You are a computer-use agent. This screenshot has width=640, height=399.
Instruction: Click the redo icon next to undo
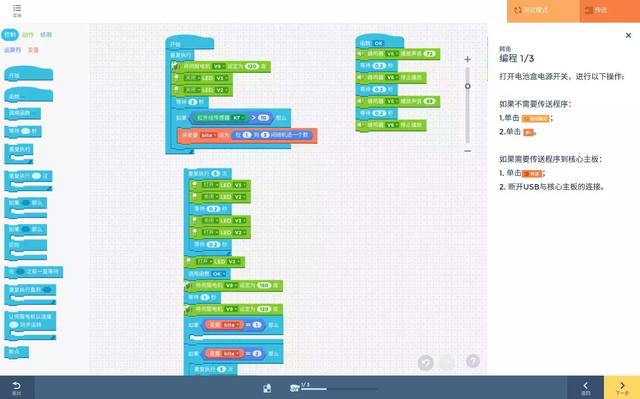447,362
